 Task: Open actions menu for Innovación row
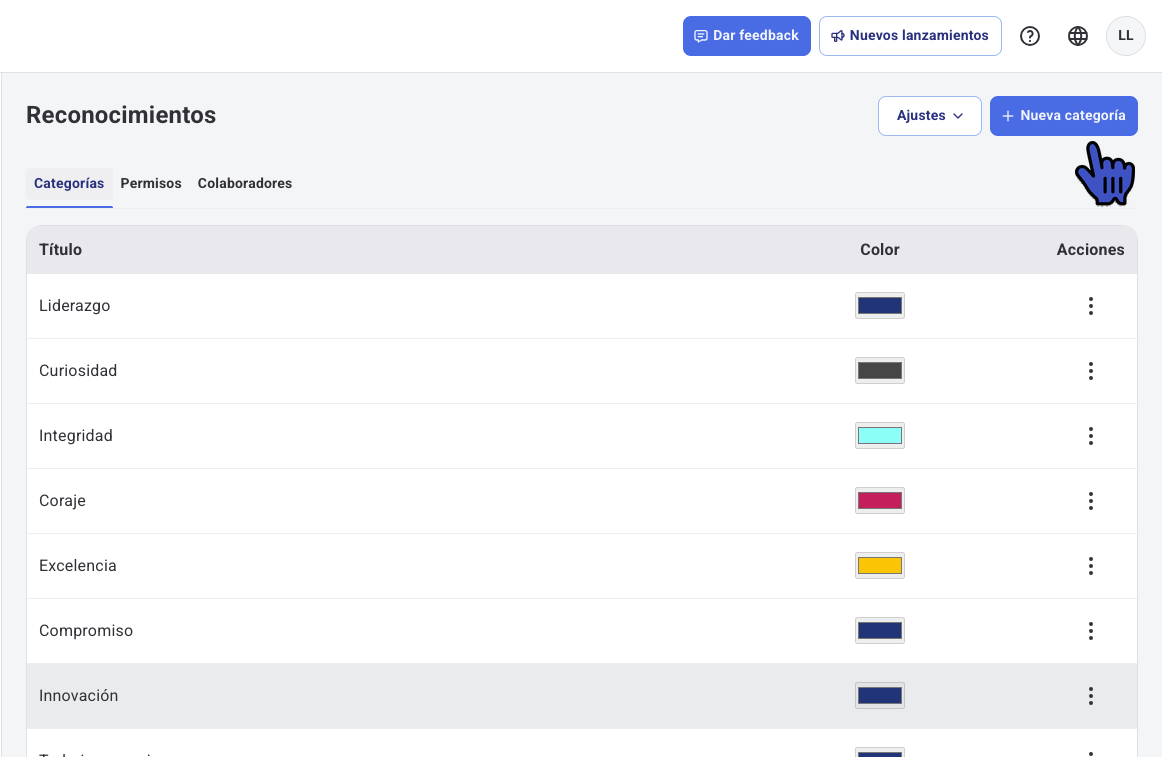[x=1090, y=695]
